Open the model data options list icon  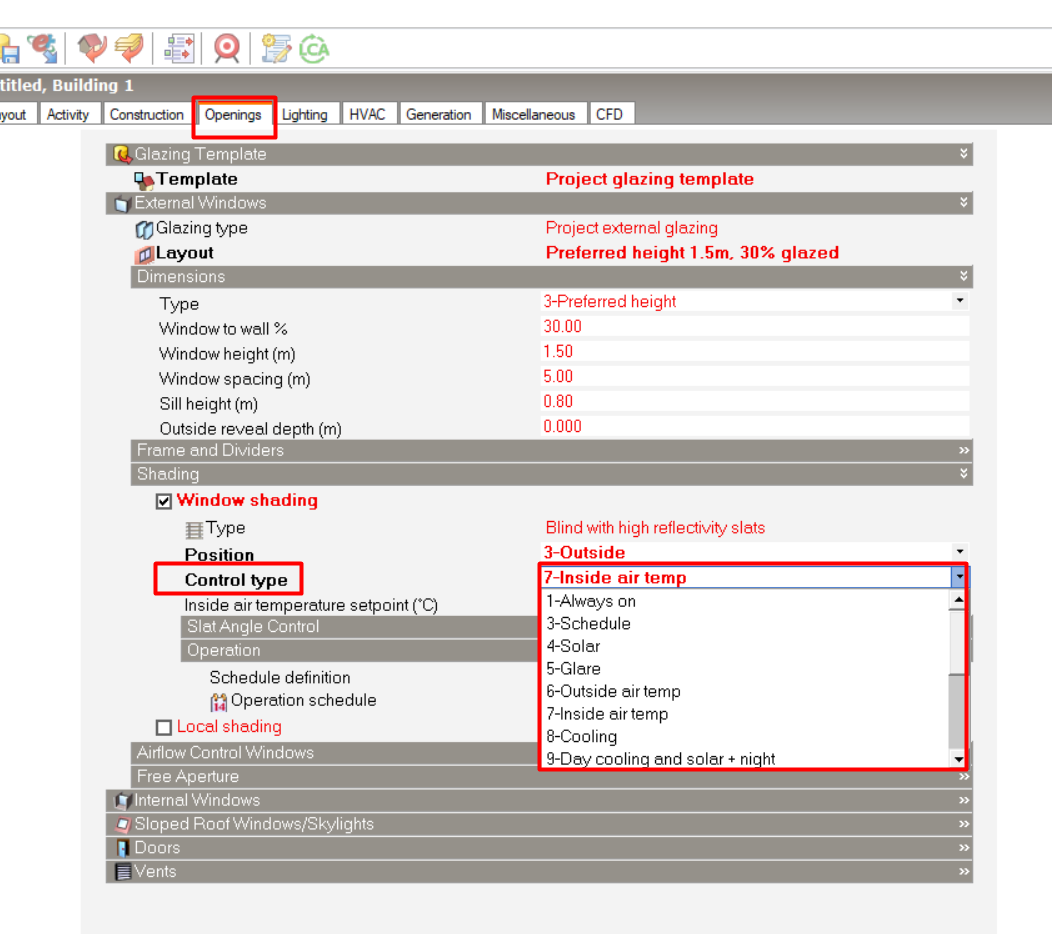point(179,48)
